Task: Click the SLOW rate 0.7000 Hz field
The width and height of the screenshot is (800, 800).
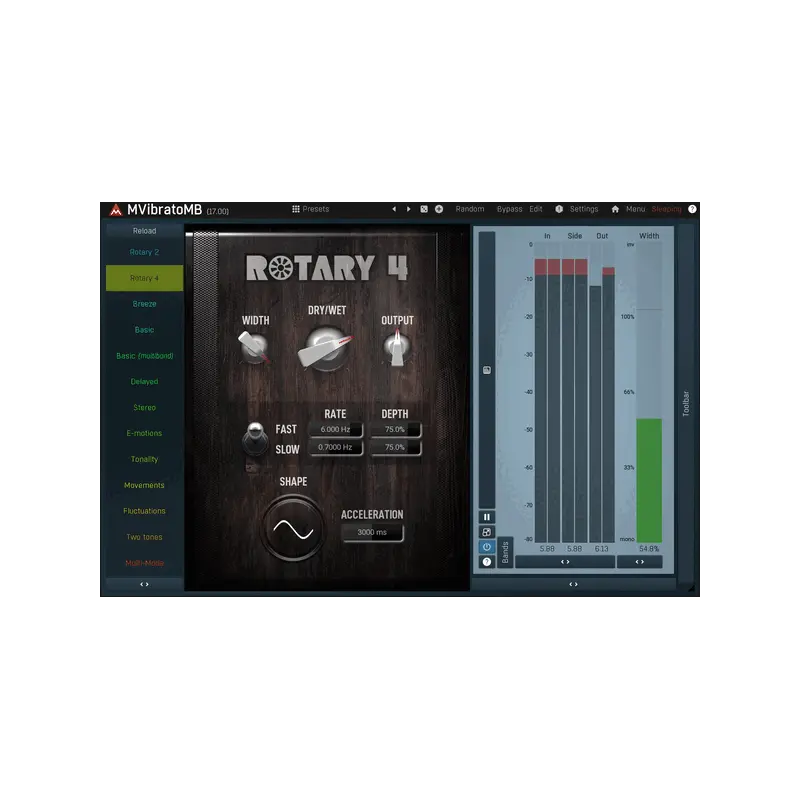Action: click(336, 447)
